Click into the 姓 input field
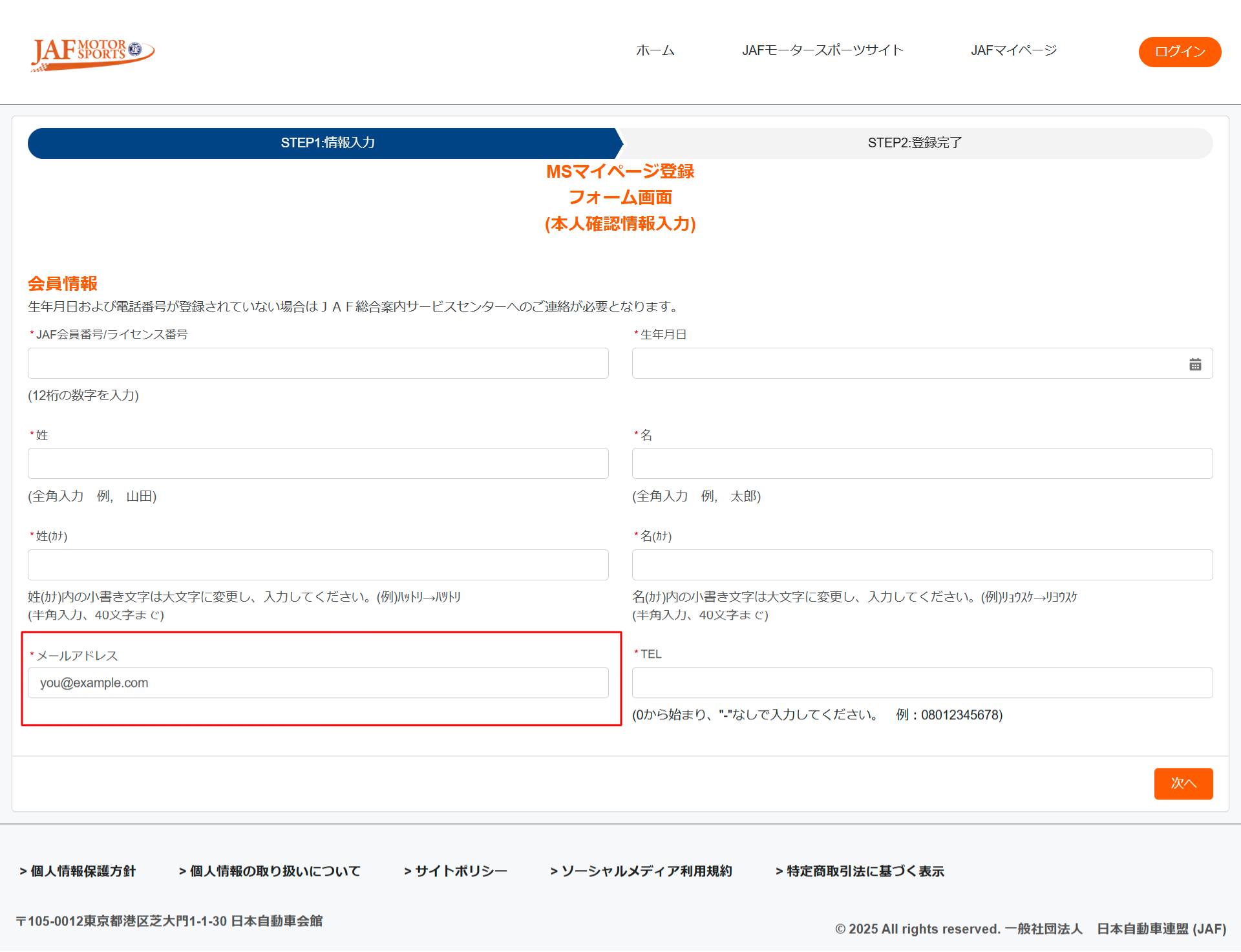1241x952 pixels. pos(318,463)
